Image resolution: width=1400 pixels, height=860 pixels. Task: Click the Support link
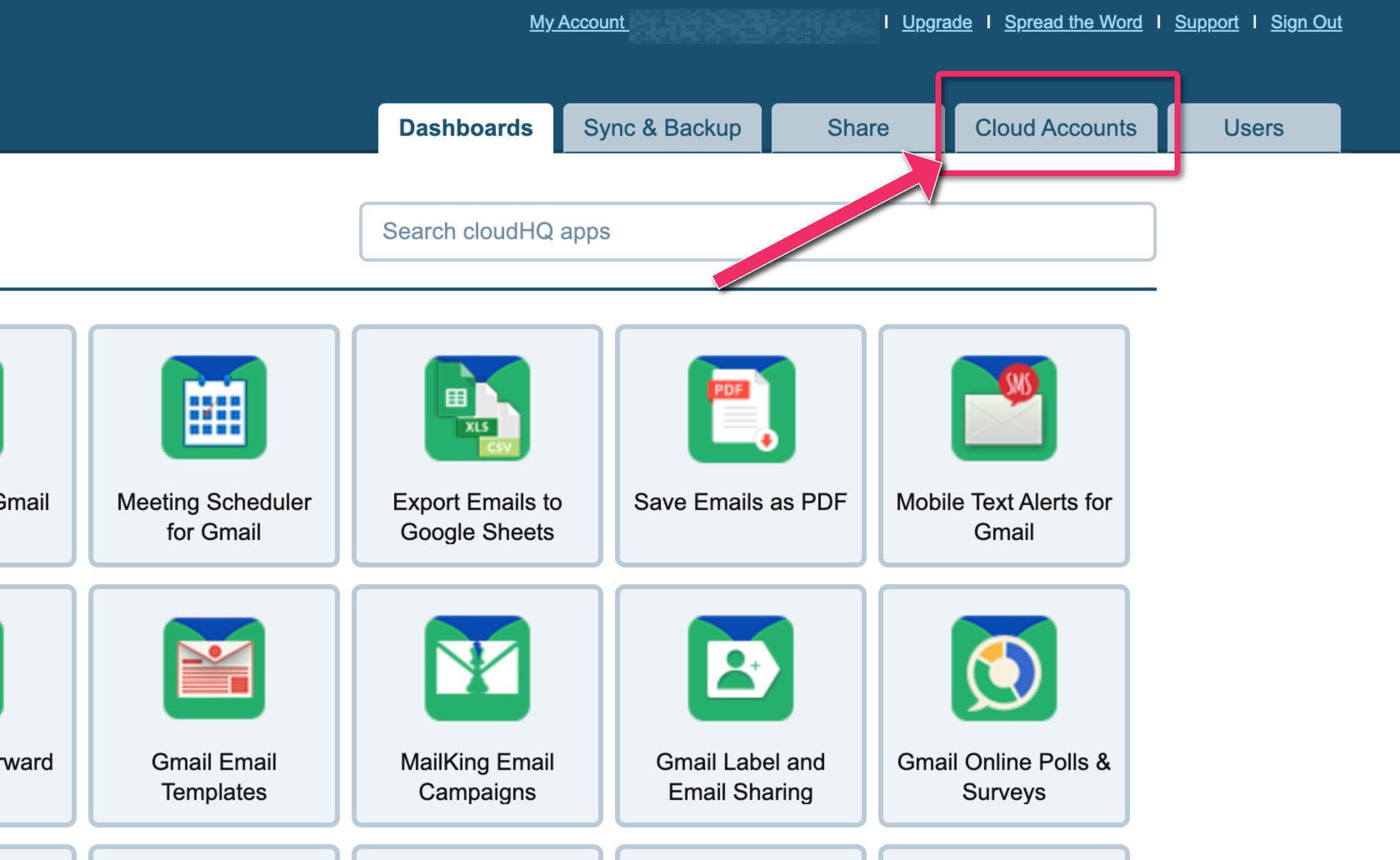[x=1207, y=22]
